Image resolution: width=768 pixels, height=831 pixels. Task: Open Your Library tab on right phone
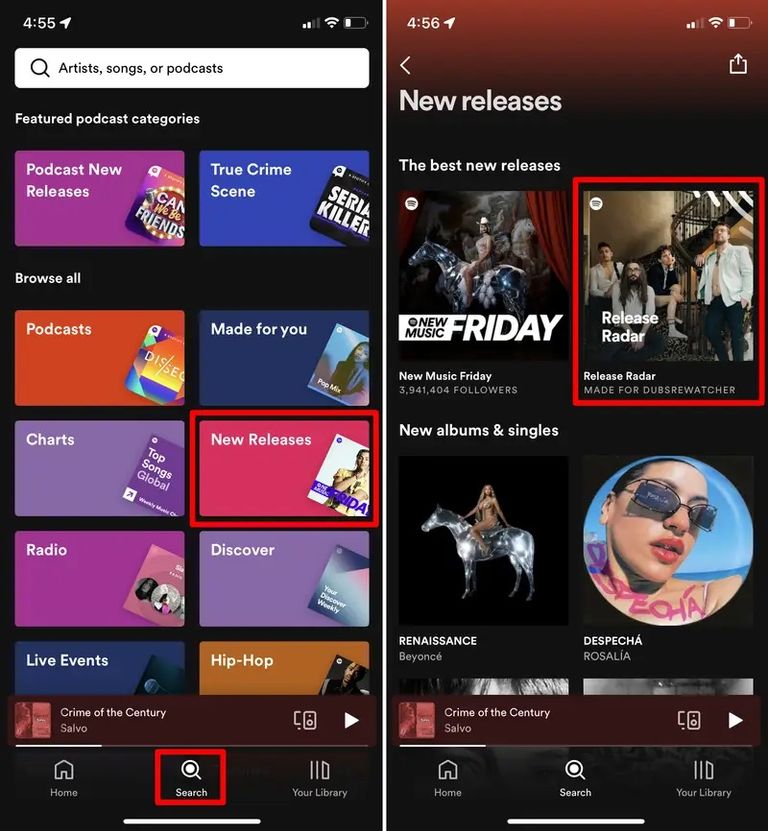[703, 778]
